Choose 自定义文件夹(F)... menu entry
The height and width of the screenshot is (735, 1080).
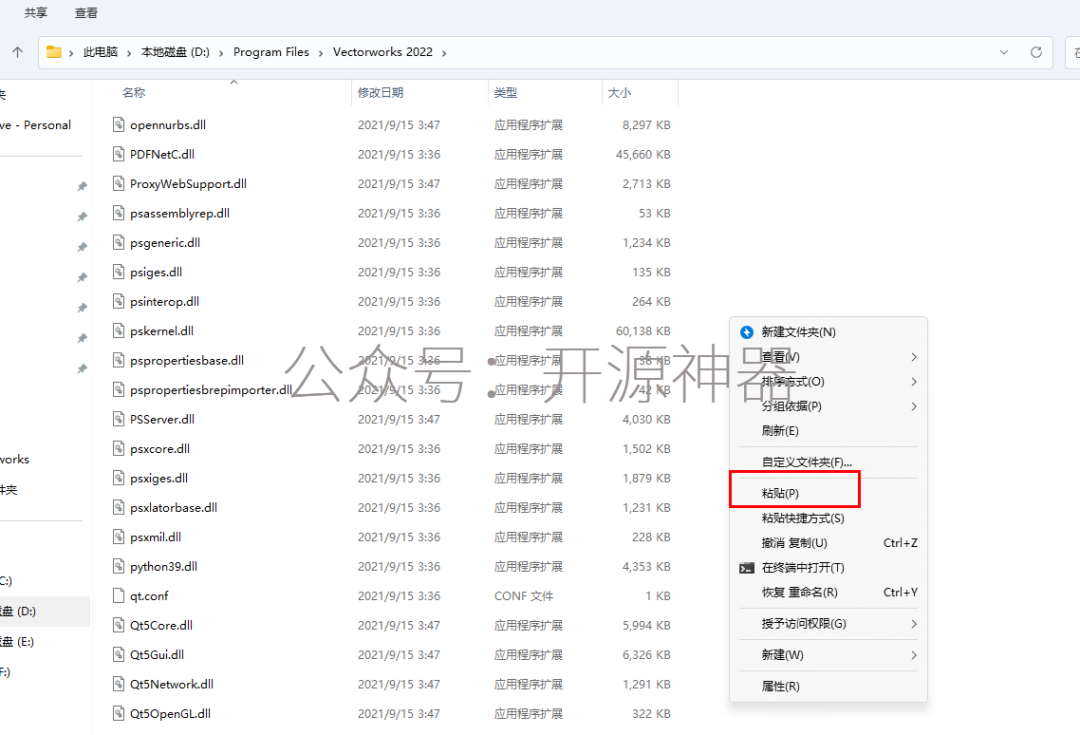[828, 462]
